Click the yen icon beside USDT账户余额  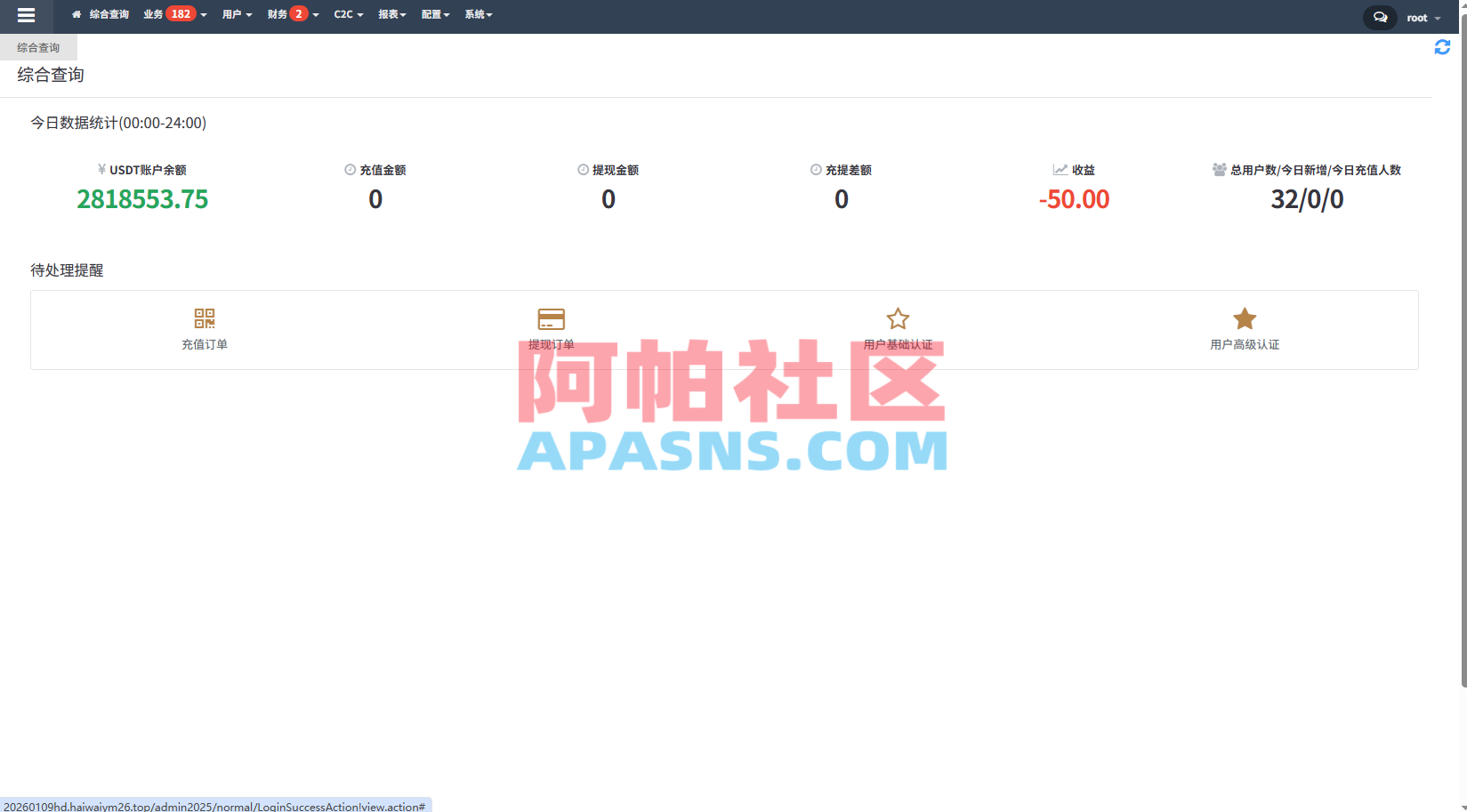click(102, 169)
